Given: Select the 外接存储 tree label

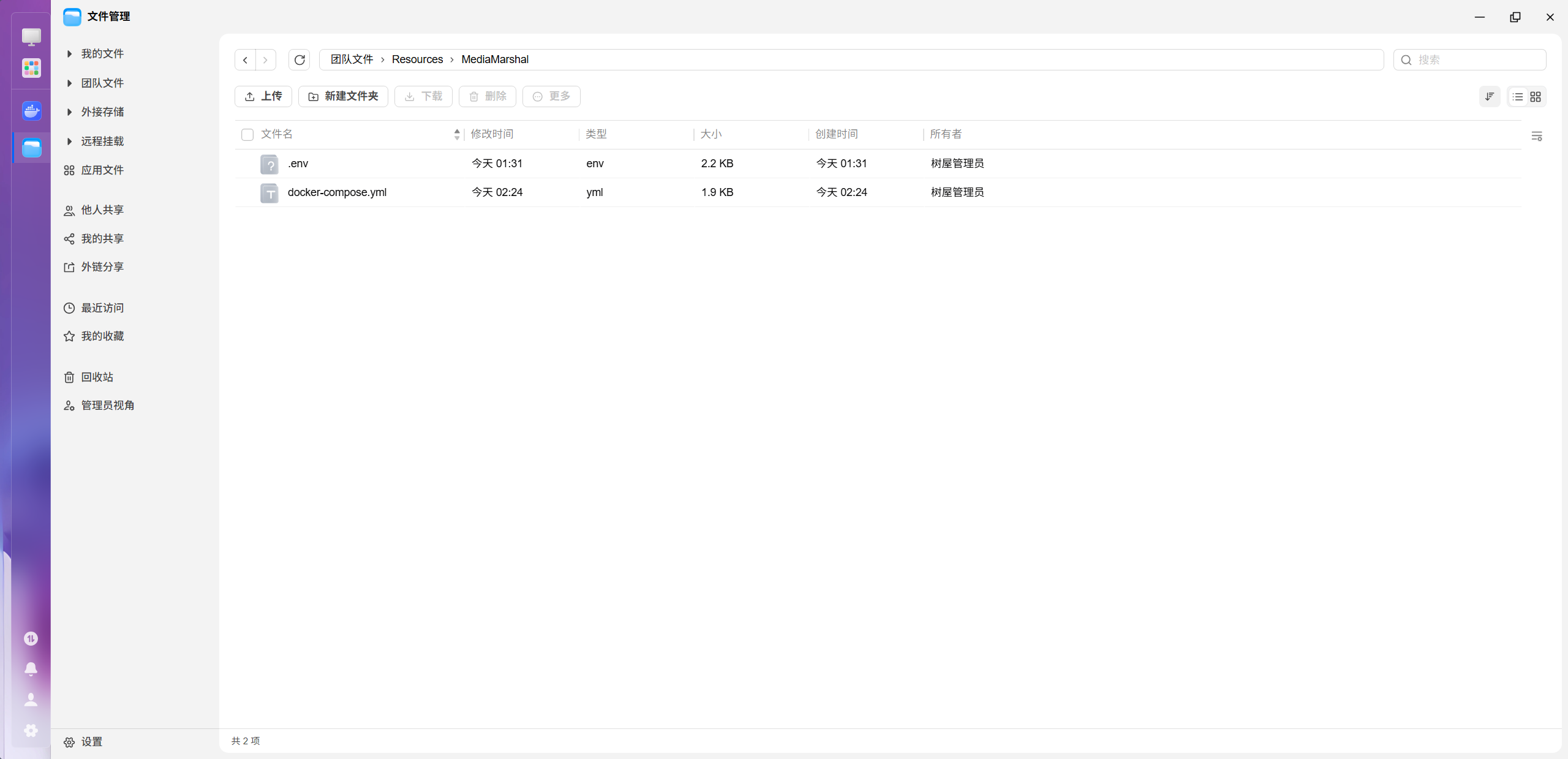Looking at the screenshot, I should coord(102,112).
